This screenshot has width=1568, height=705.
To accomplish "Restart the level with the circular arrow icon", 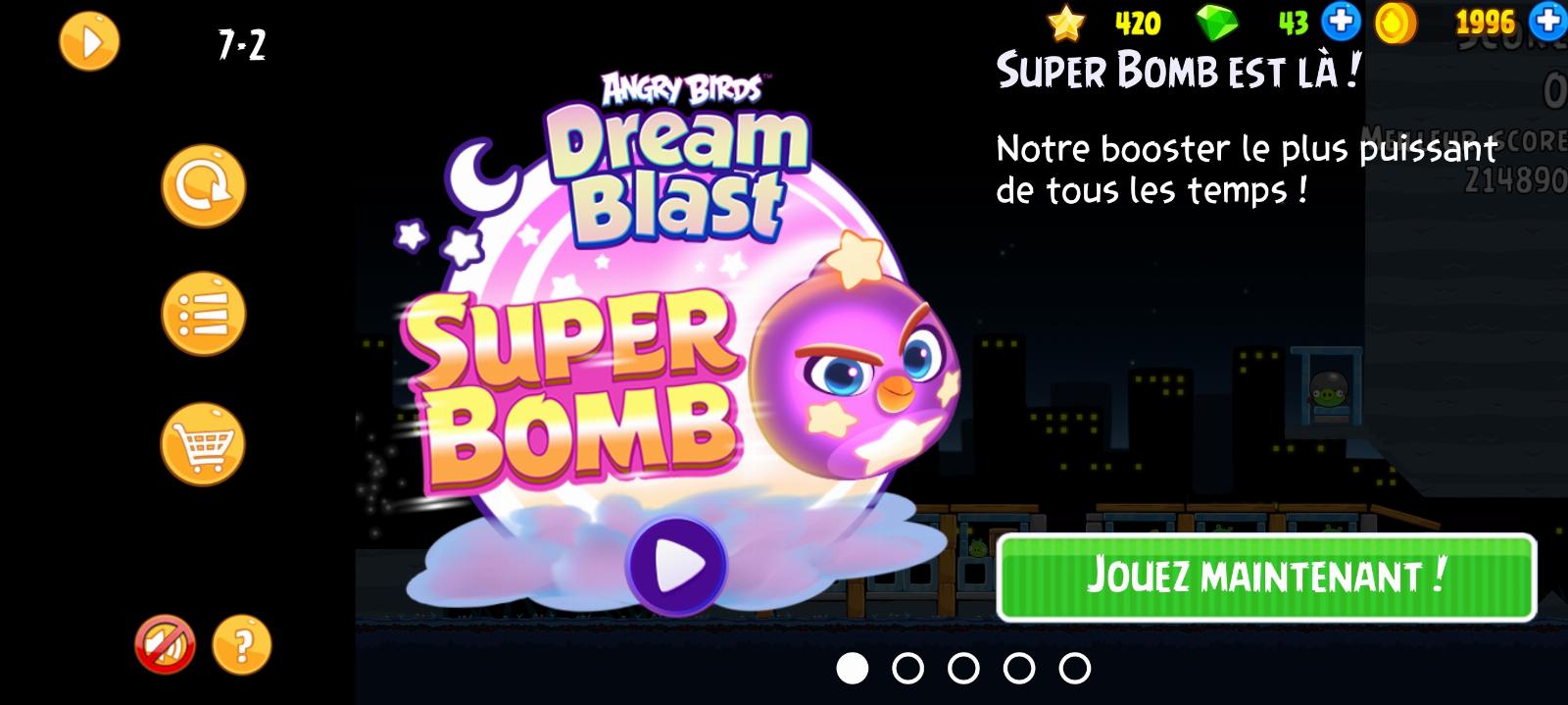I will pyautogui.click(x=204, y=186).
